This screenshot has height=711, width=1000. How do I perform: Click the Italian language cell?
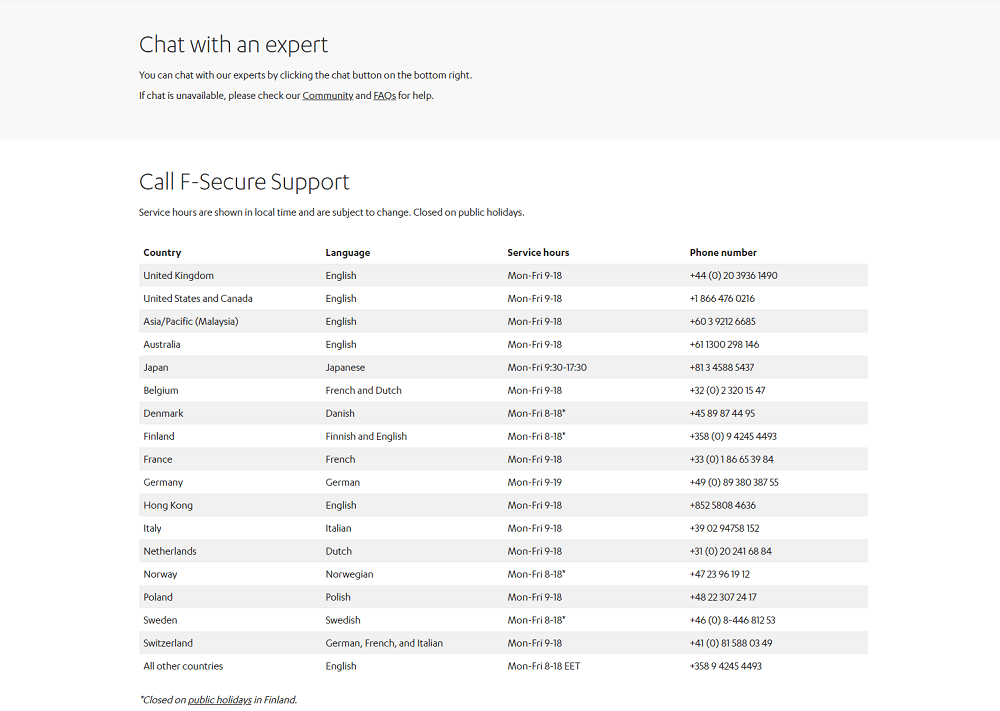coord(338,528)
